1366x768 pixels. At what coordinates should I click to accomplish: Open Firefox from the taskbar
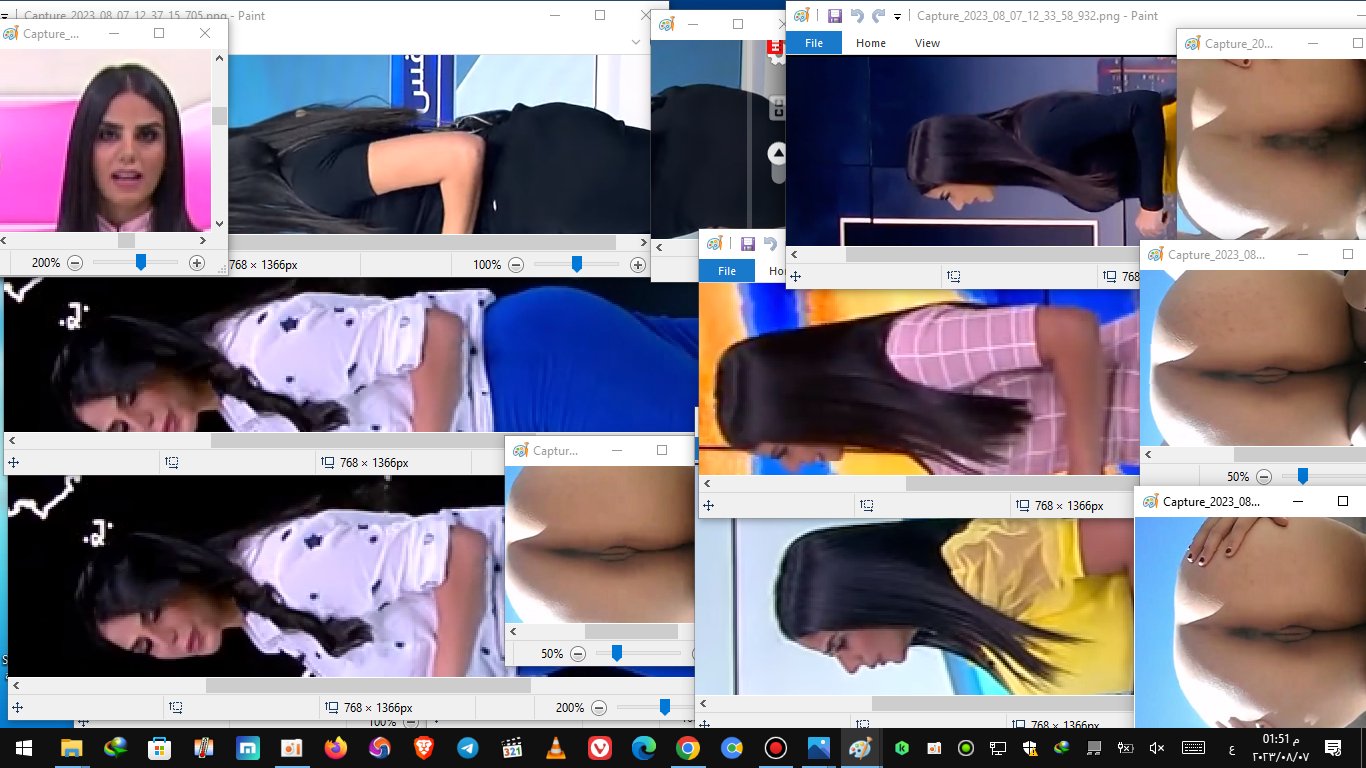point(336,748)
